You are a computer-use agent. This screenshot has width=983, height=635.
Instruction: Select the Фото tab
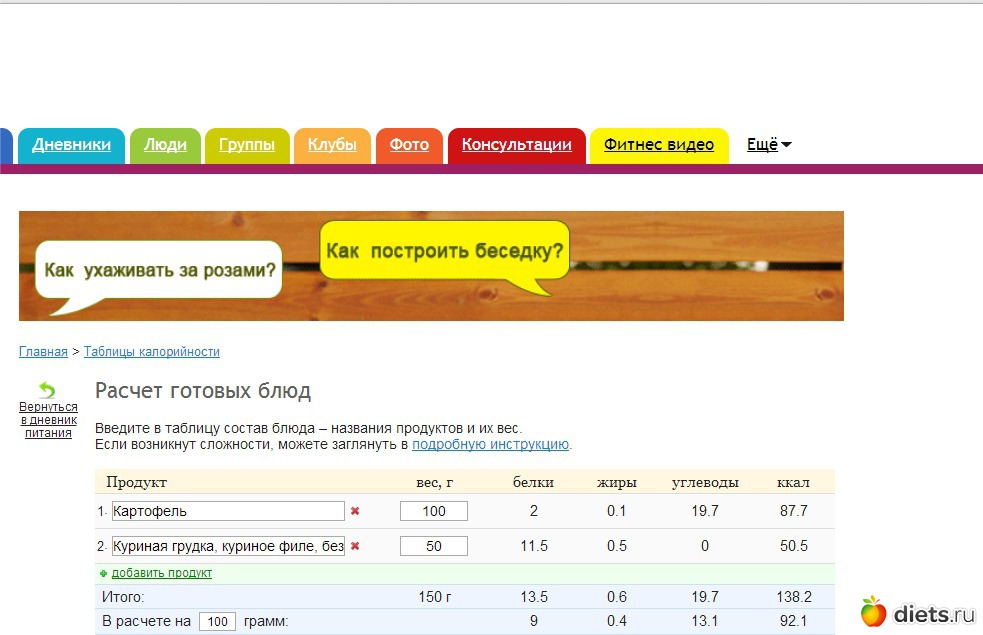pyautogui.click(x=409, y=145)
